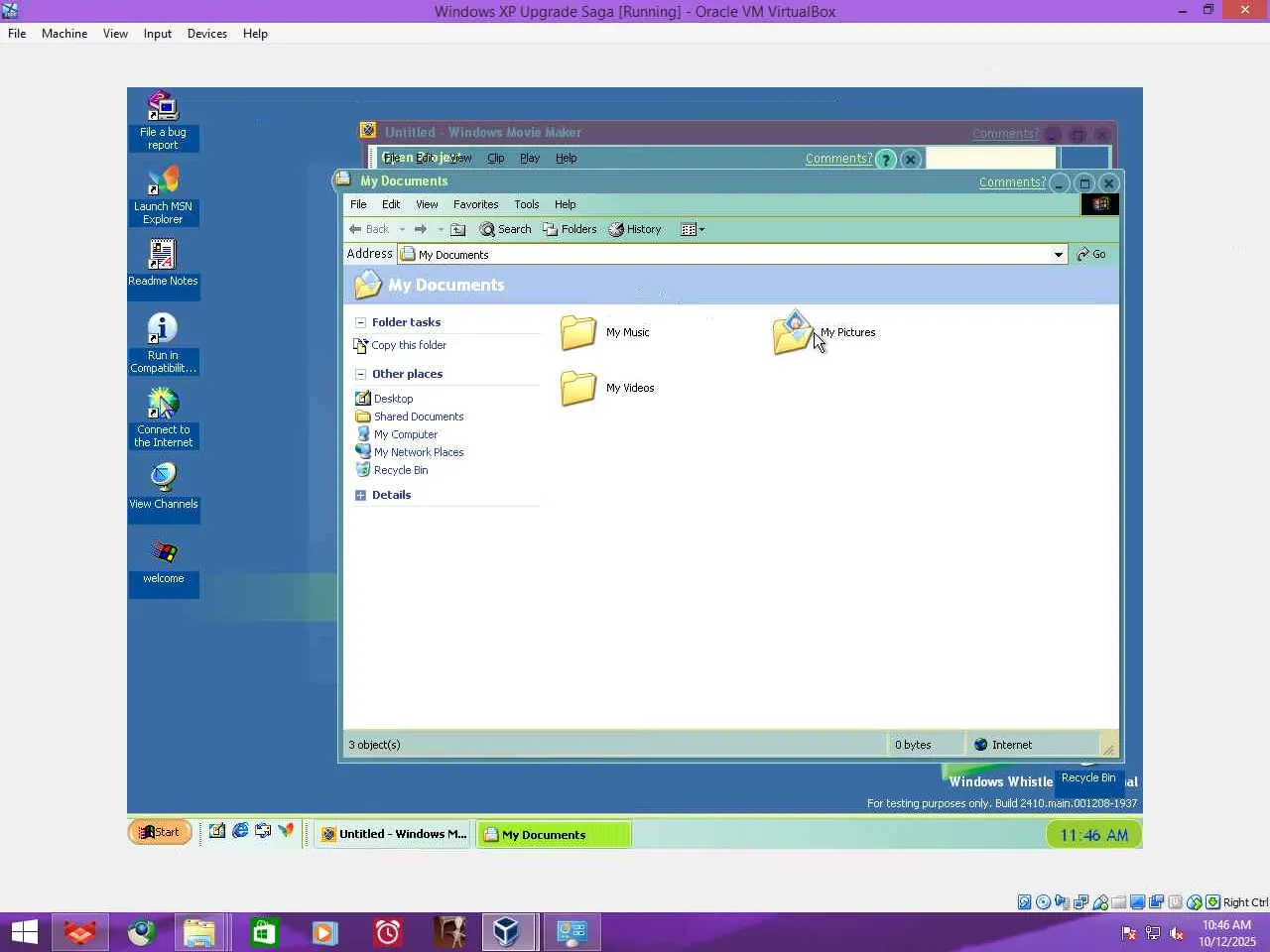
Task: Open the My Music folder
Action: (x=605, y=332)
